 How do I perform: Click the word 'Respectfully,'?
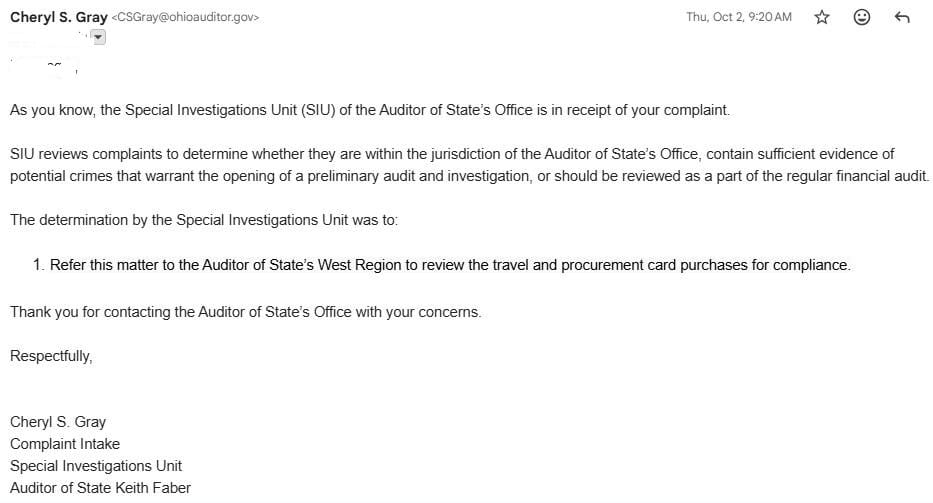tap(51, 355)
